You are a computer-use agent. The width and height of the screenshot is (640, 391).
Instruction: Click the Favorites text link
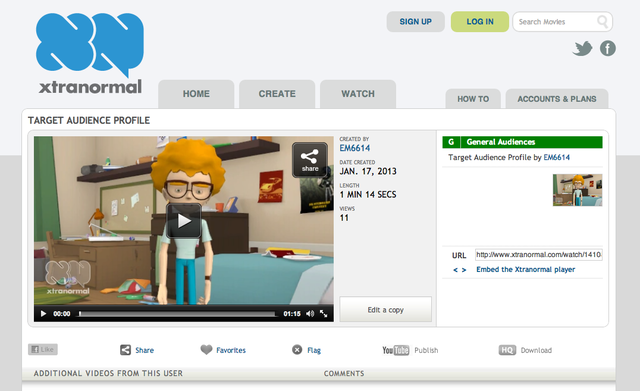231,350
